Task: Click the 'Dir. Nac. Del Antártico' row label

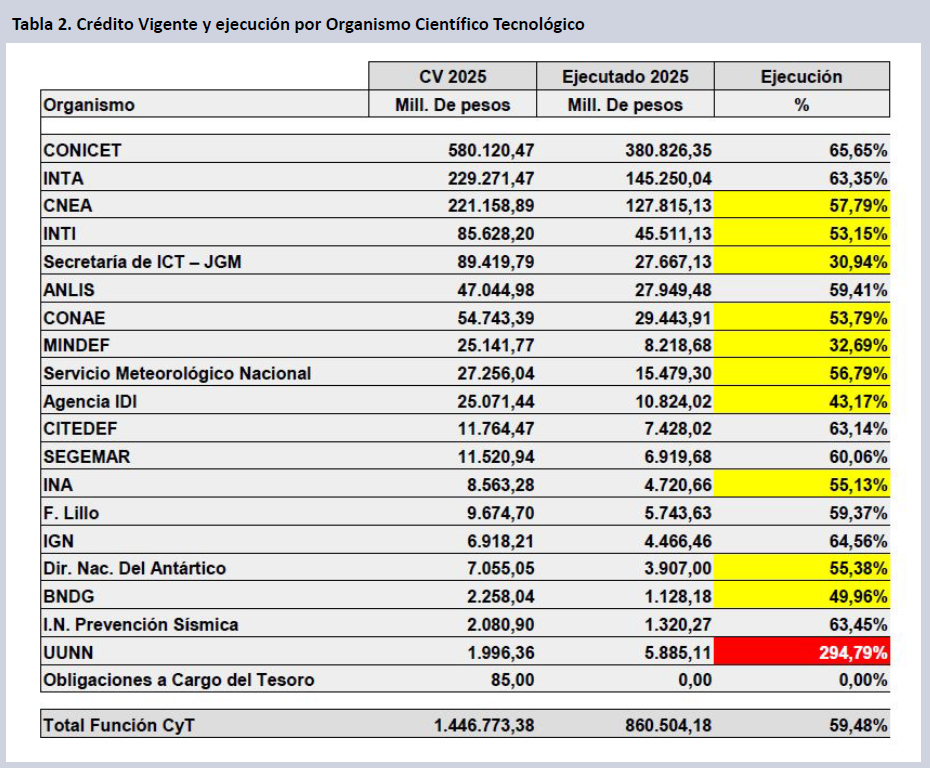Action: [x=135, y=568]
